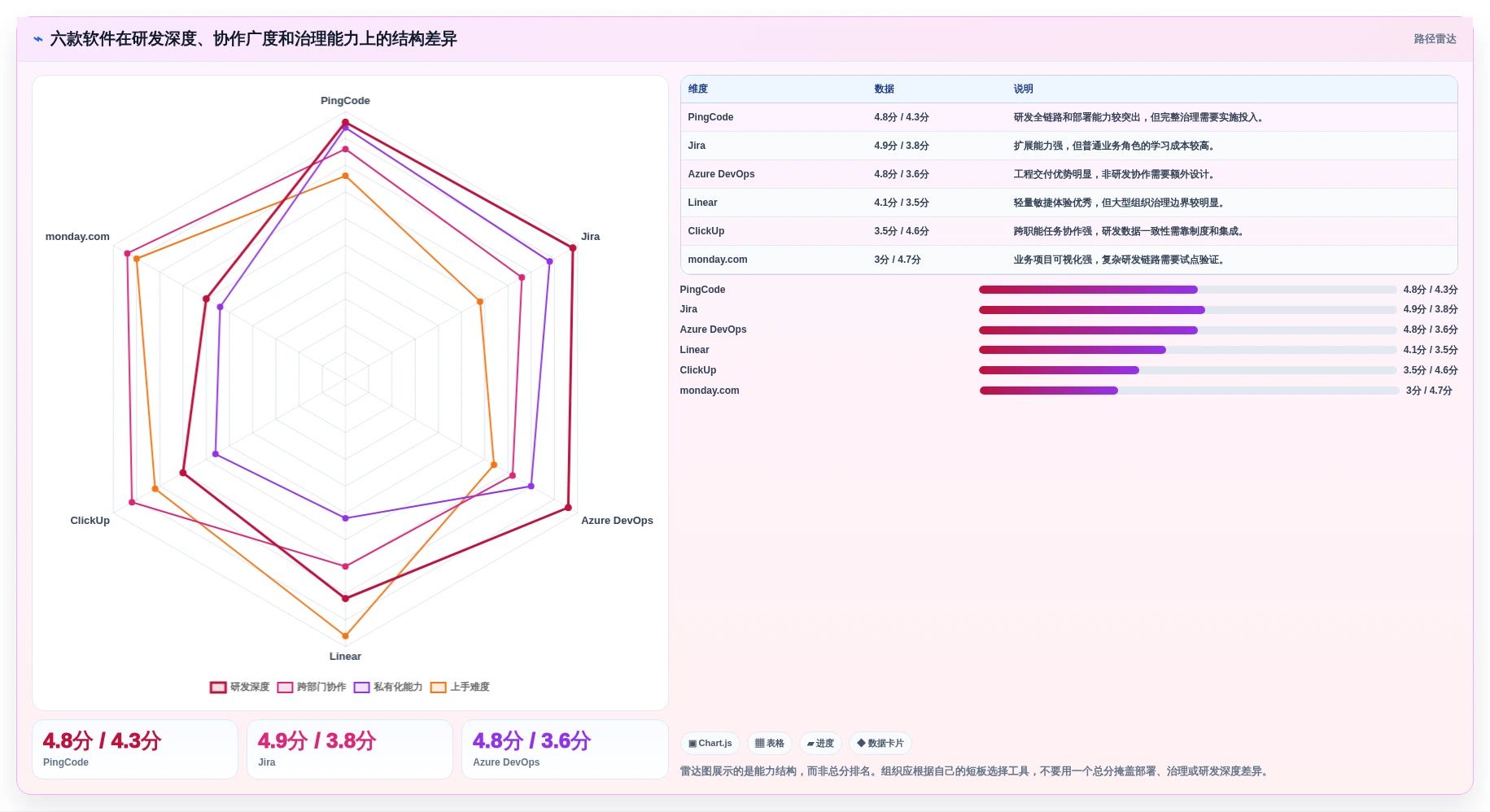
Task: Click the footer note 雷达图展示的是能力结构
Action: point(976,771)
